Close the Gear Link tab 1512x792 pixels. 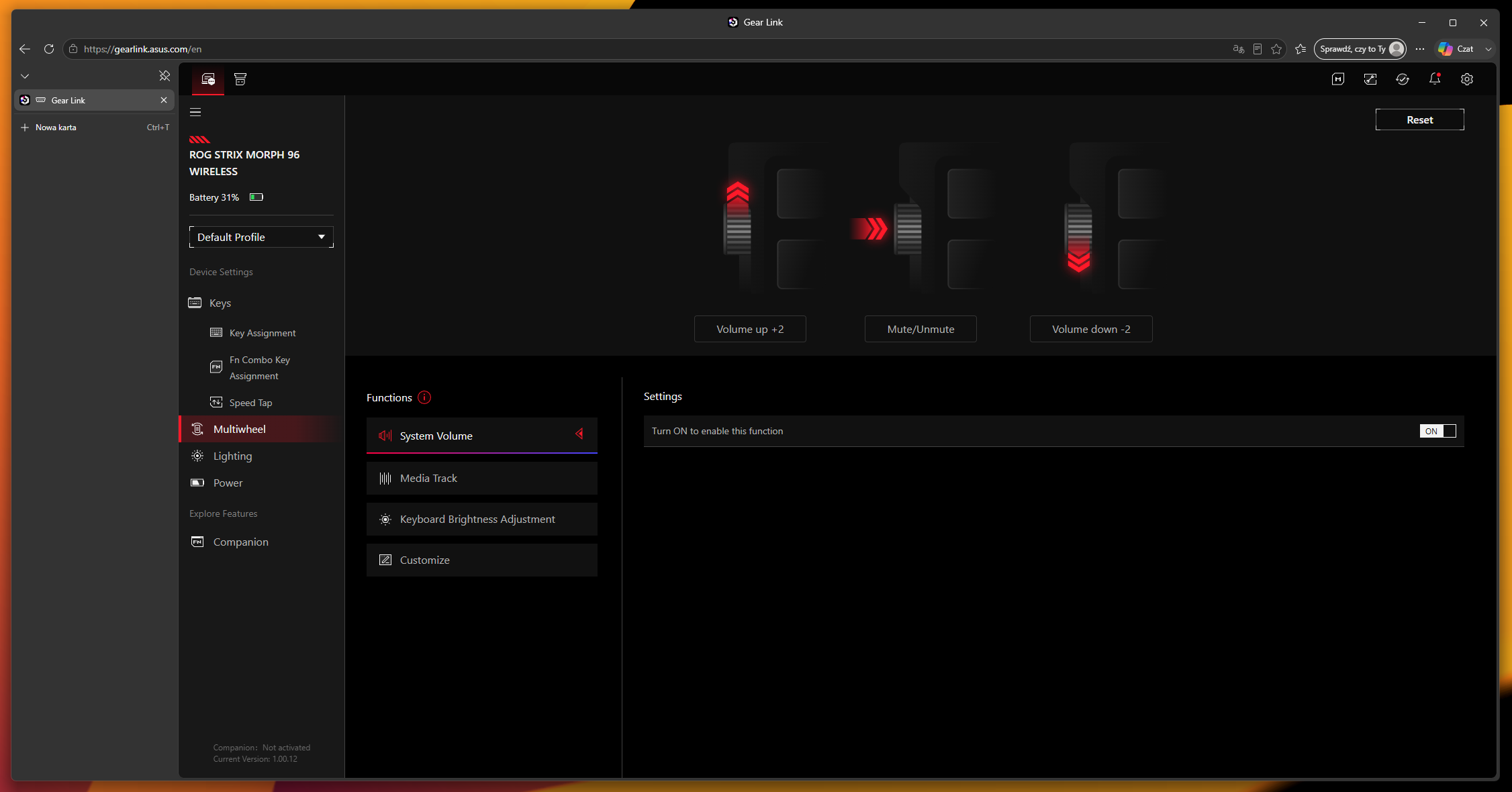tap(164, 100)
